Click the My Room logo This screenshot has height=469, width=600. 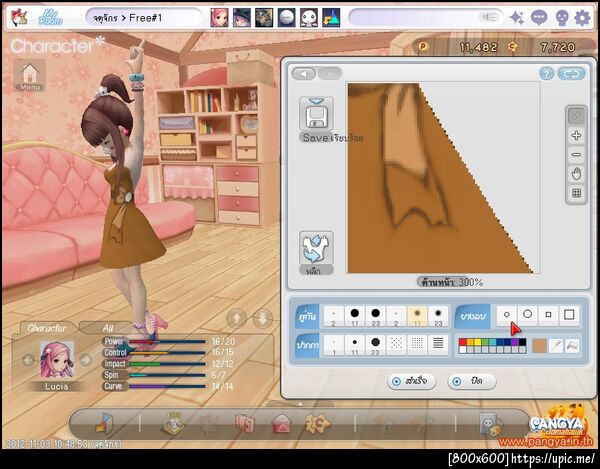[x=50, y=18]
